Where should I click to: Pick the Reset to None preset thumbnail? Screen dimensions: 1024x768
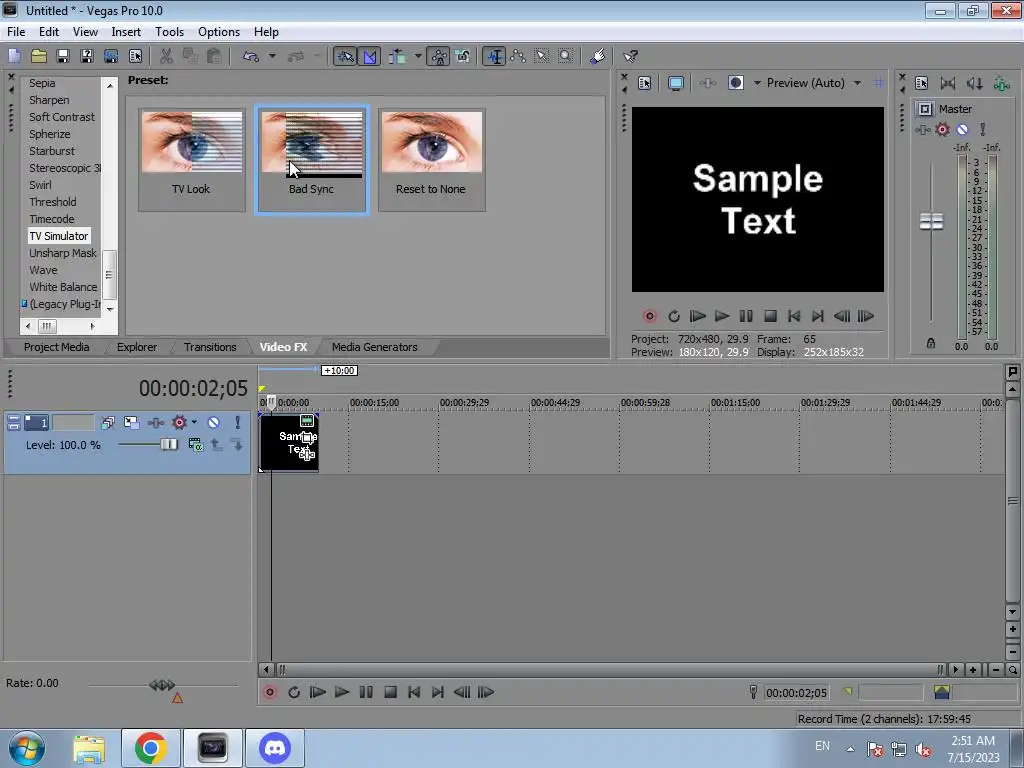[431, 159]
